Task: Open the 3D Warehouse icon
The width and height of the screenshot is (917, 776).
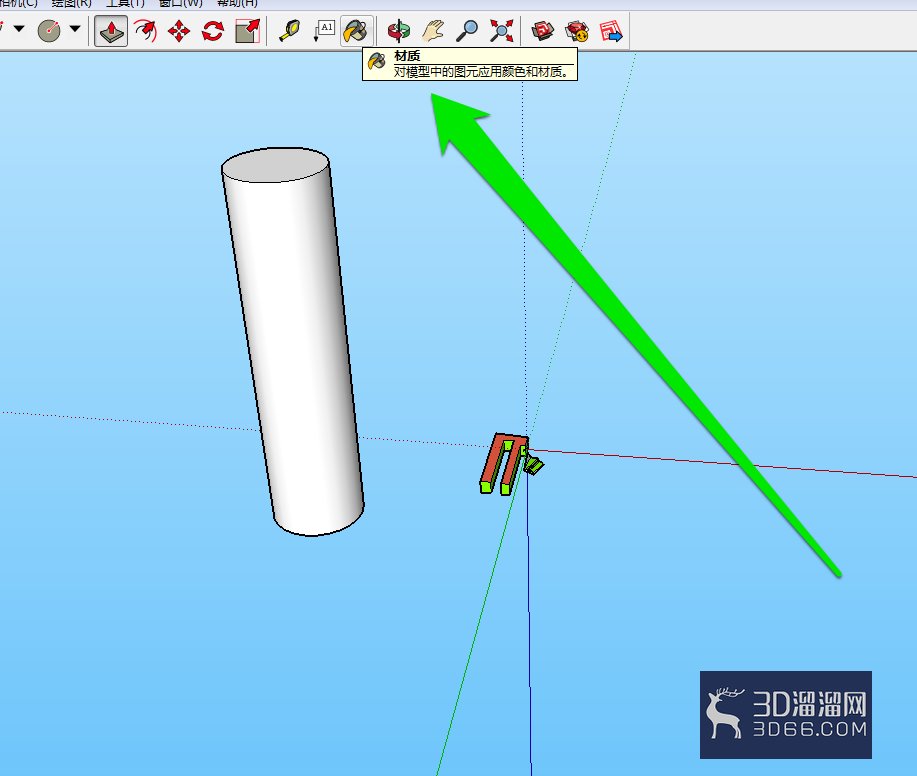Action: click(x=543, y=31)
